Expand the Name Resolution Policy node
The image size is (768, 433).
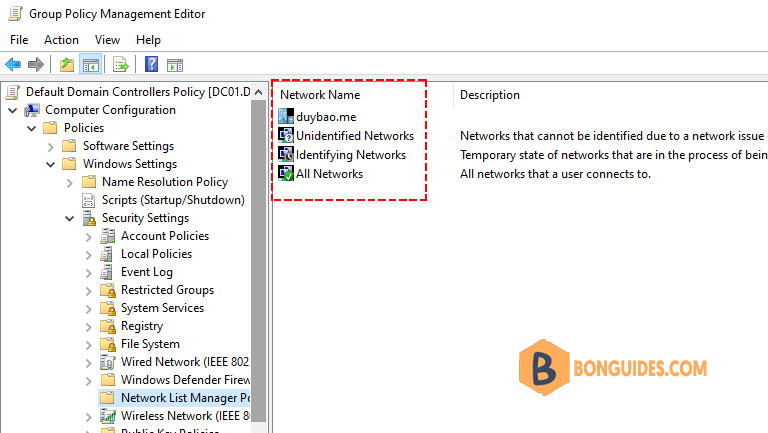click(x=70, y=183)
